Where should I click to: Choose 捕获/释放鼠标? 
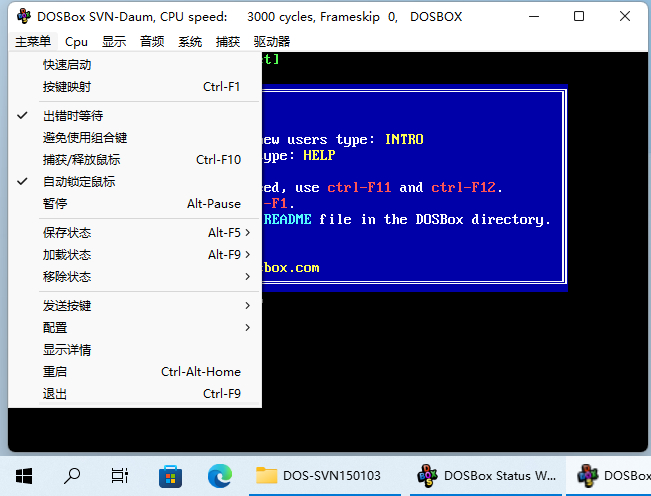click(x=135, y=159)
